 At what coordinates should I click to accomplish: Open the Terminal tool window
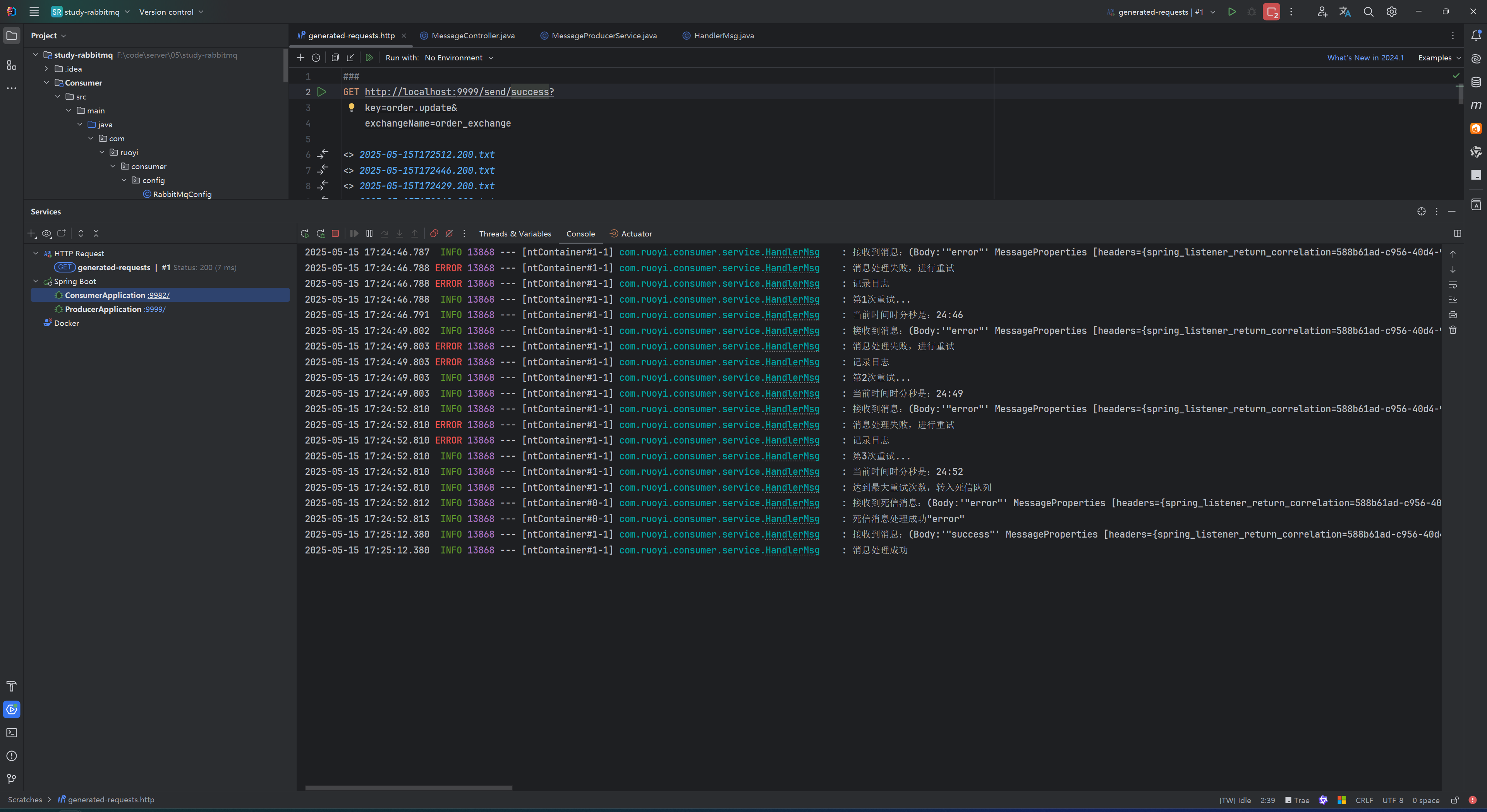click(x=12, y=733)
